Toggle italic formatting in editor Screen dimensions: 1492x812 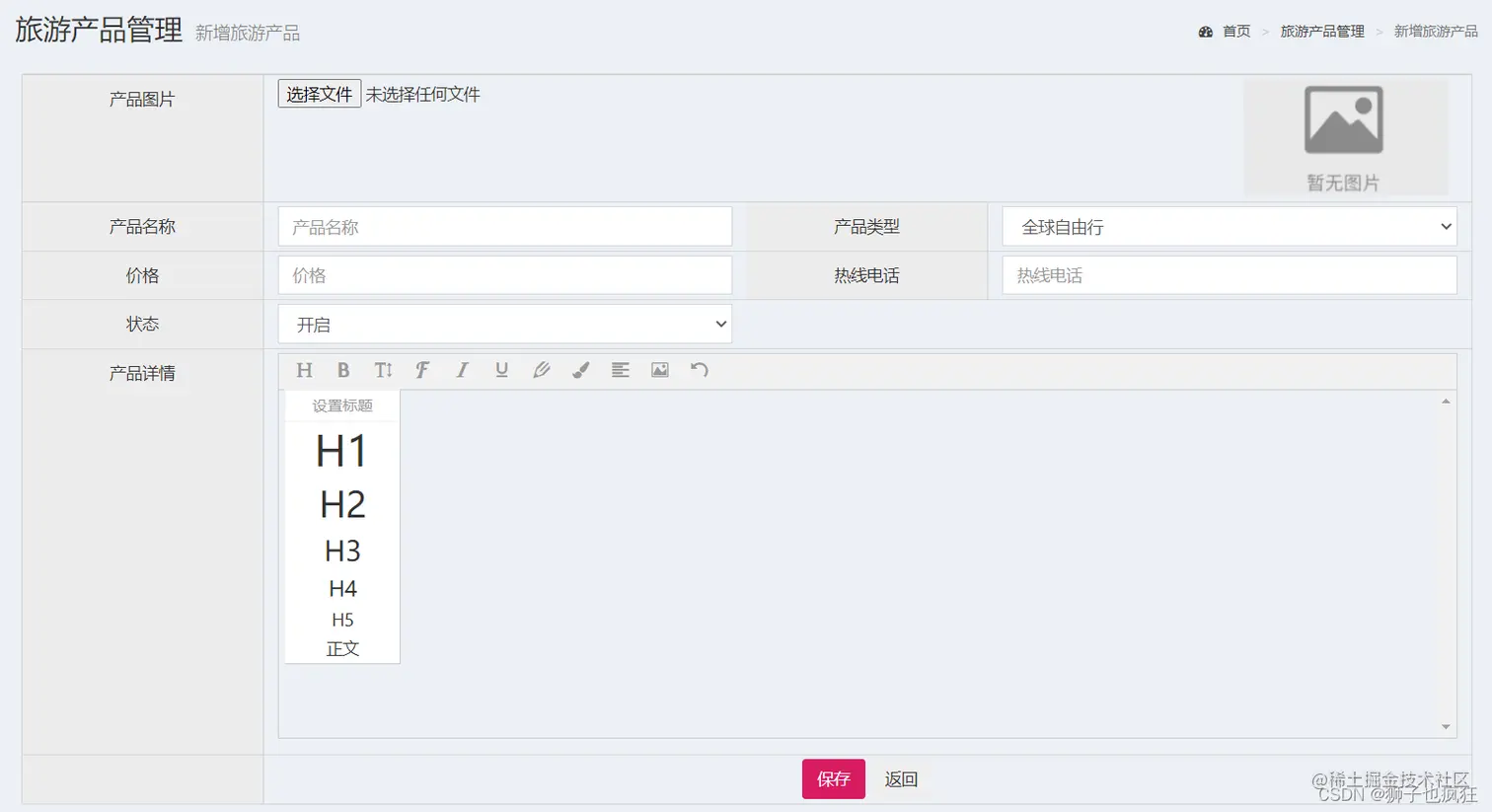tap(462, 370)
